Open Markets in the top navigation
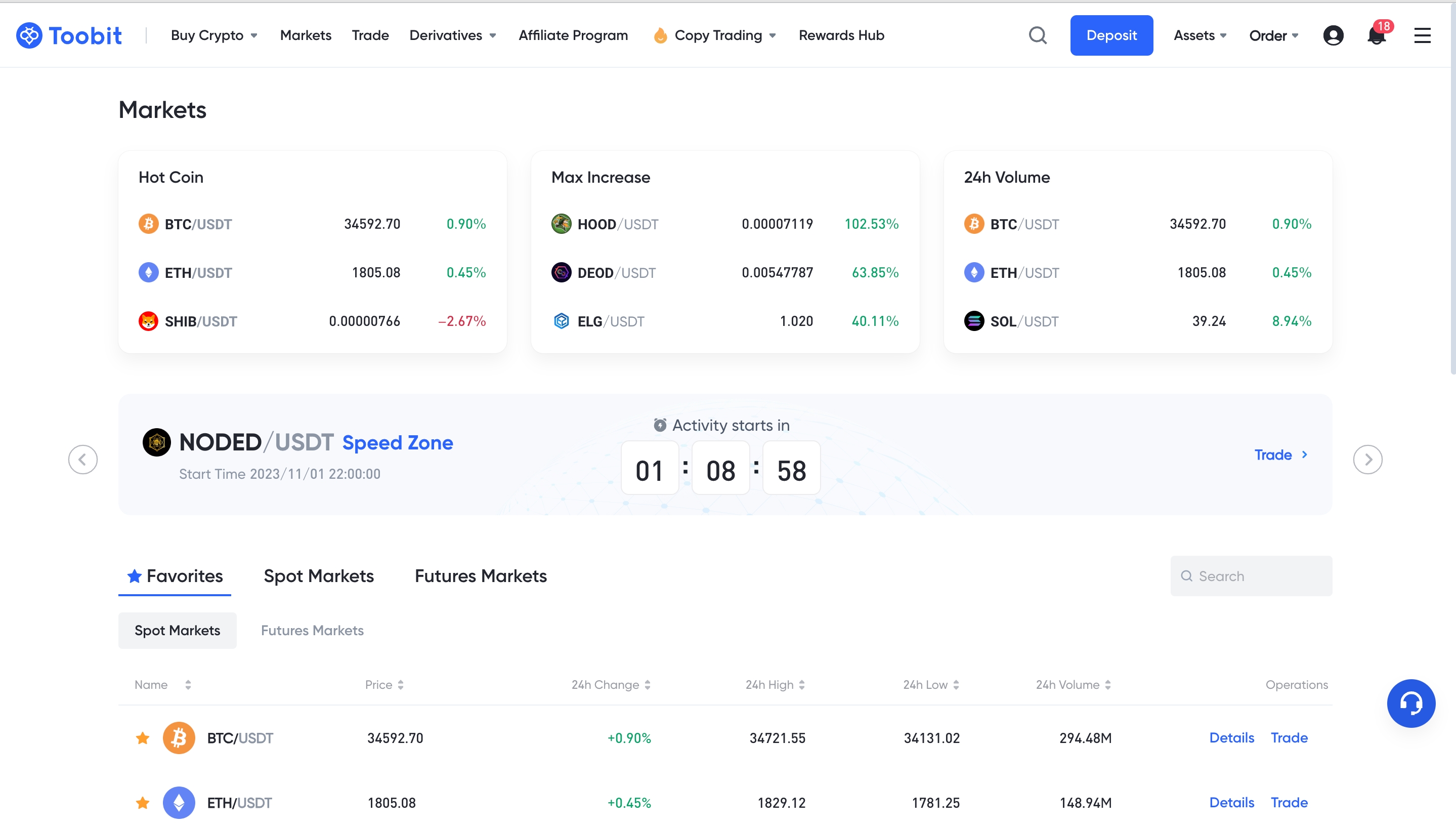This screenshot has width=1456, height=826. coord(306,35)
